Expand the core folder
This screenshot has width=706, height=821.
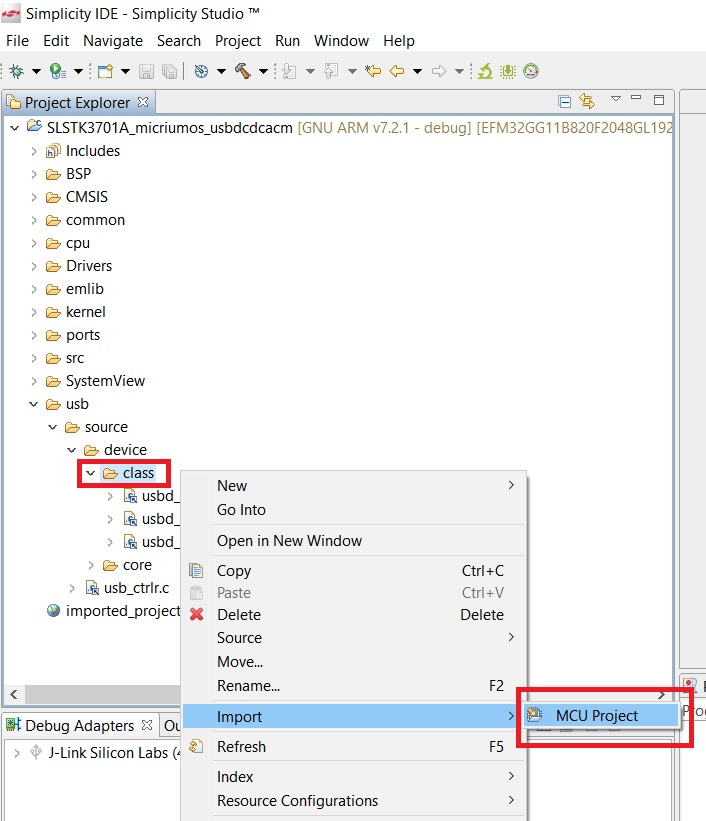91,565
